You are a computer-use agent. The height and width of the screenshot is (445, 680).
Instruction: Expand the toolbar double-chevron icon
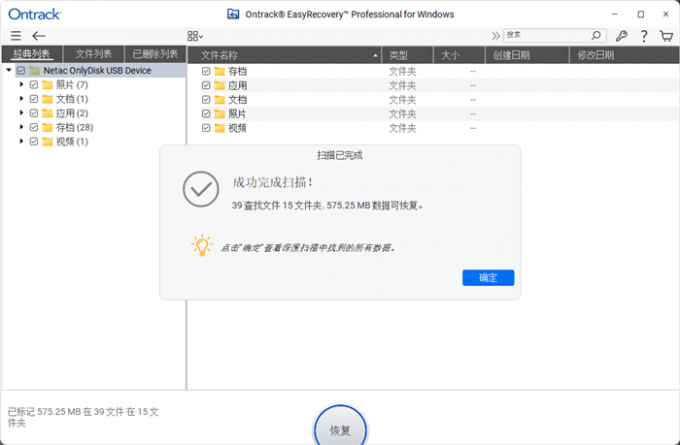(495, 36)
